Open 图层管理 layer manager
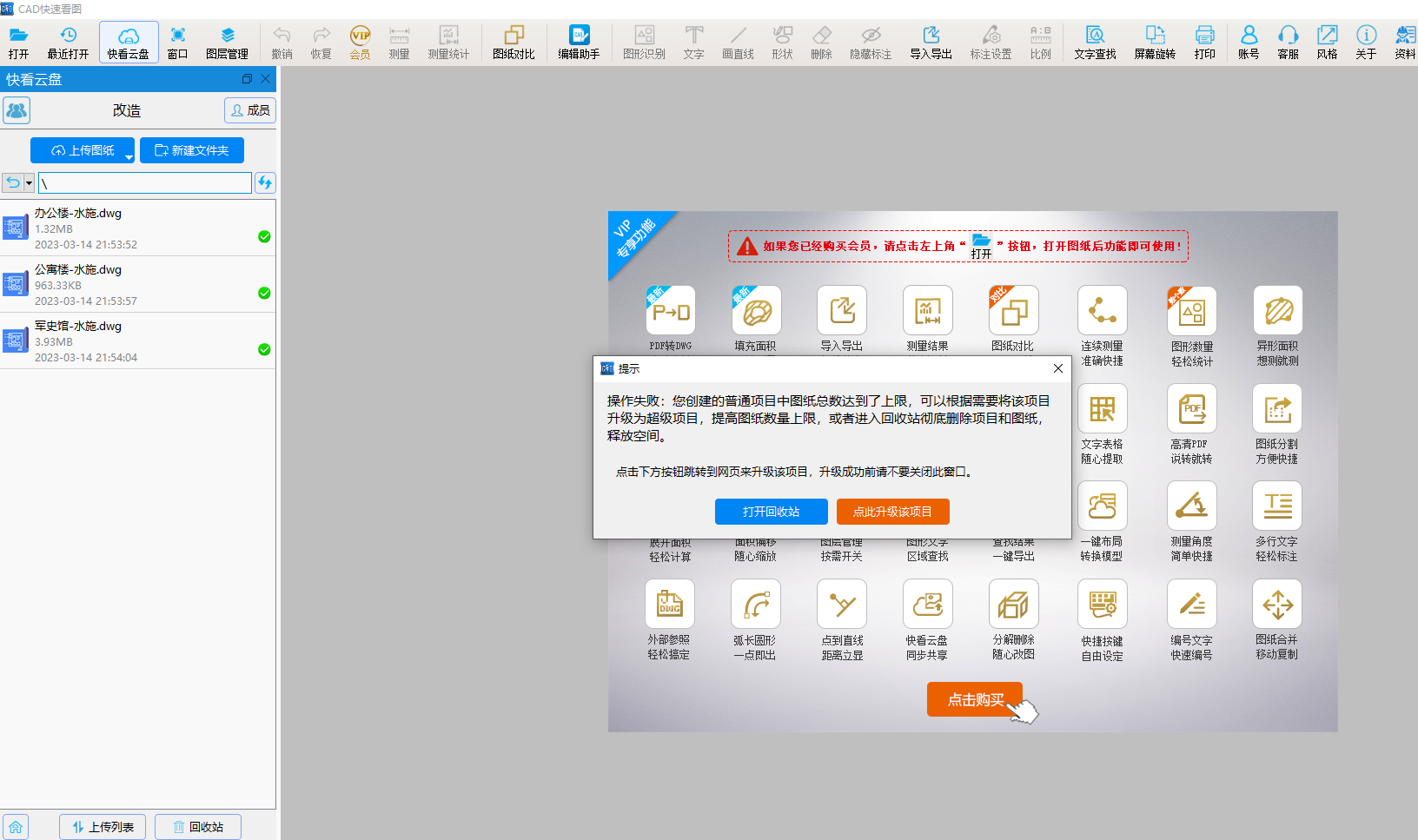Viewport: 1418px width, 840px height. [227, 42]
